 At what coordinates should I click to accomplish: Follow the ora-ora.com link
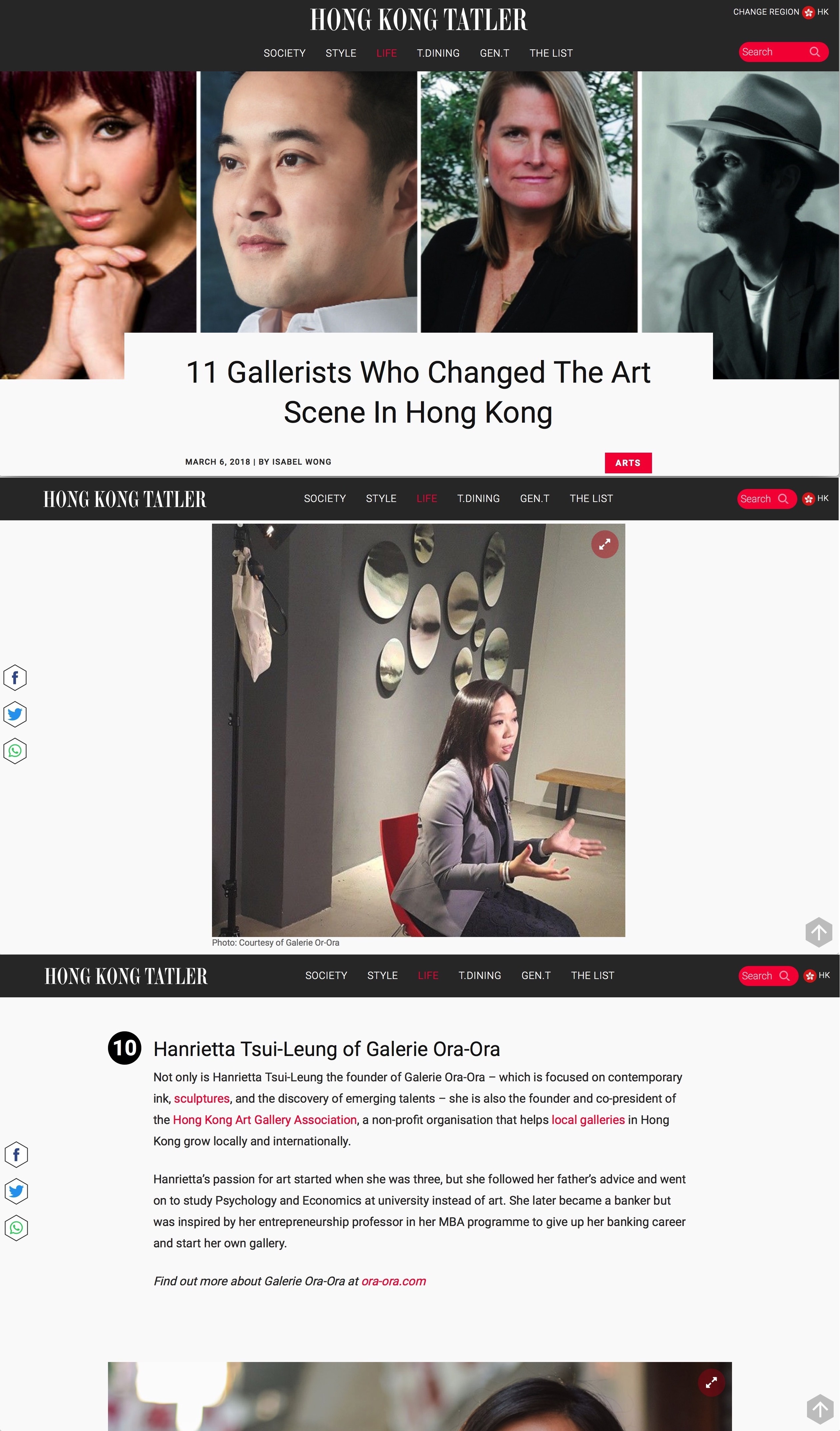[x=394, y=1281]
